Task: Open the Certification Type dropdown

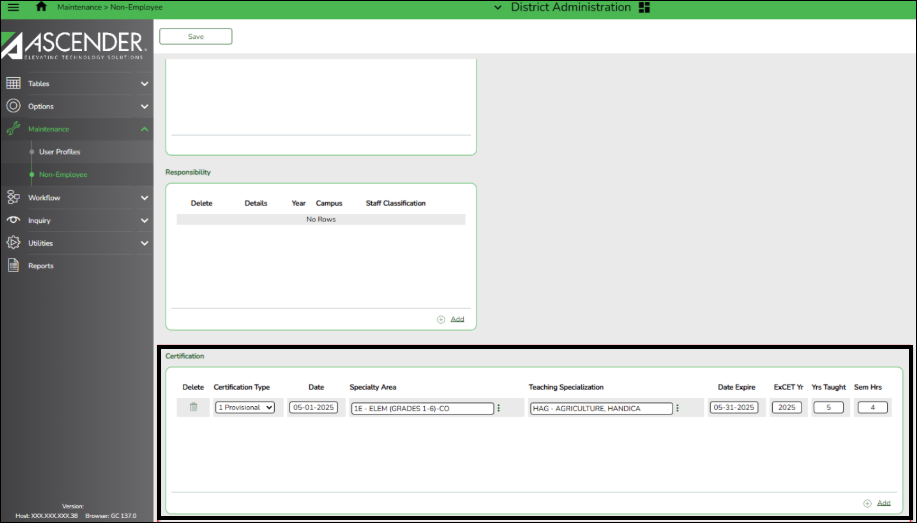Action: [245, 408]
